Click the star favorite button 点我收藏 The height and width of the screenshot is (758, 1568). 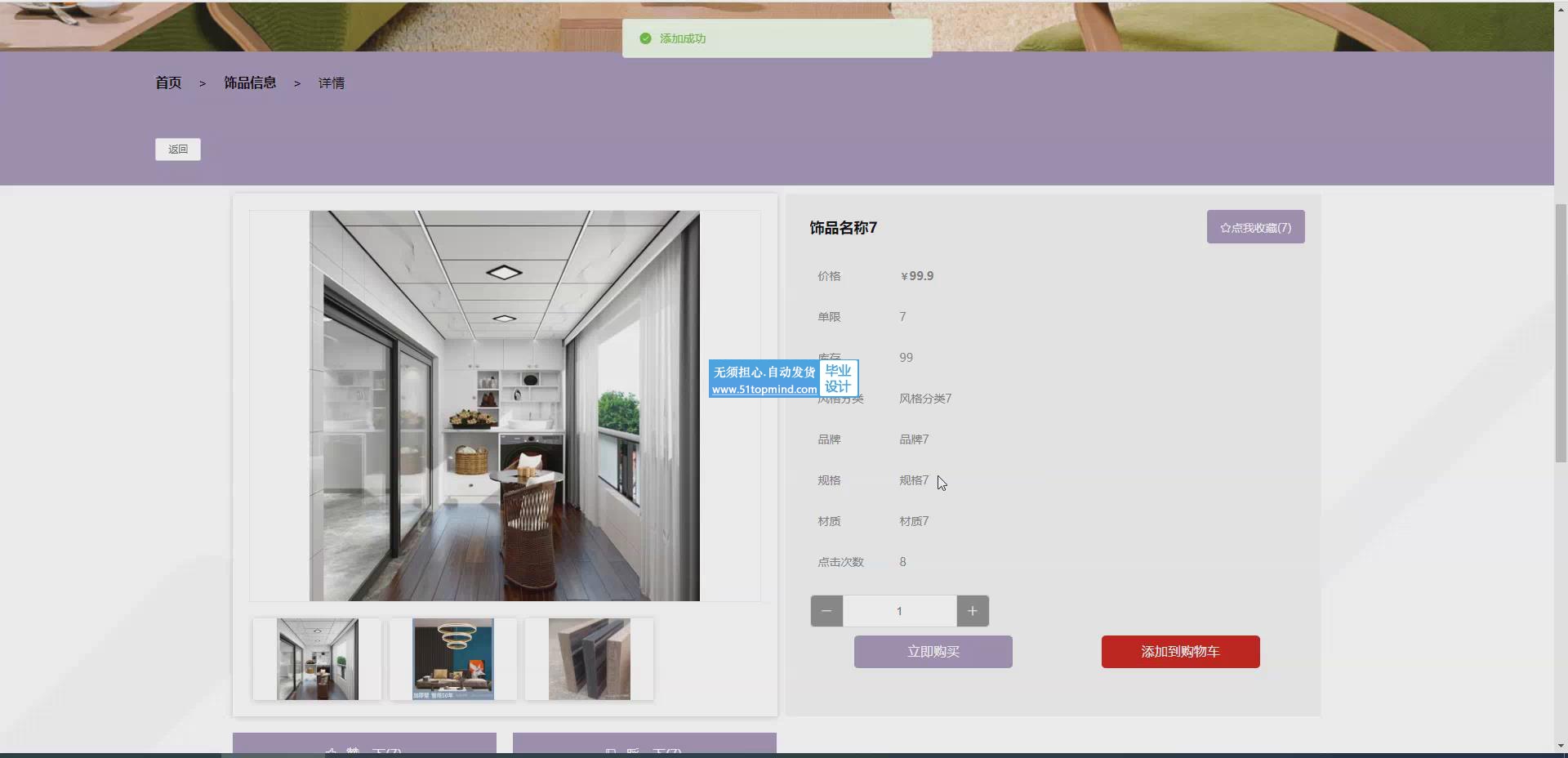[1255, 227]
